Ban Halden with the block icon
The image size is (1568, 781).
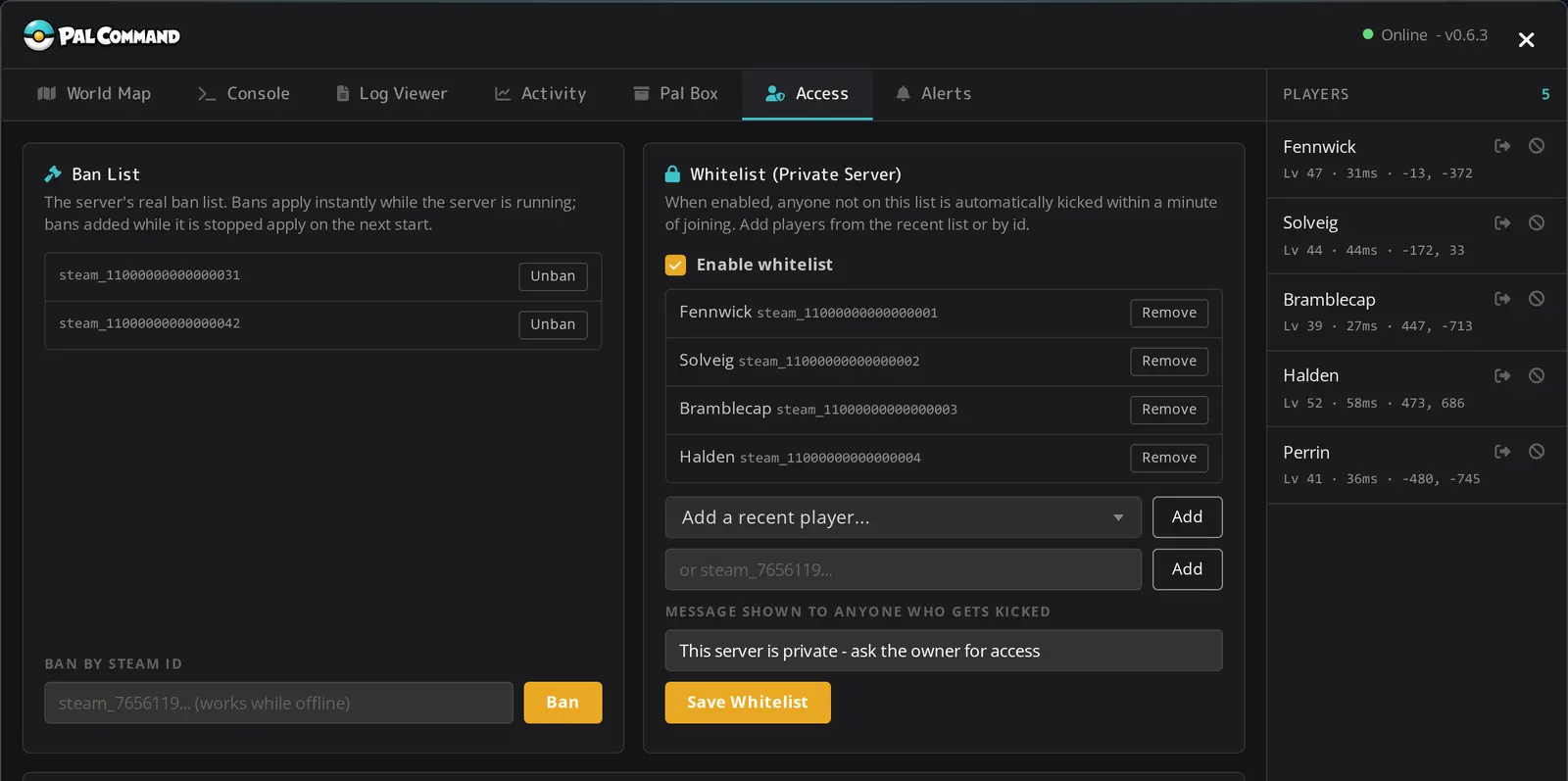[x=1537, y=375]
